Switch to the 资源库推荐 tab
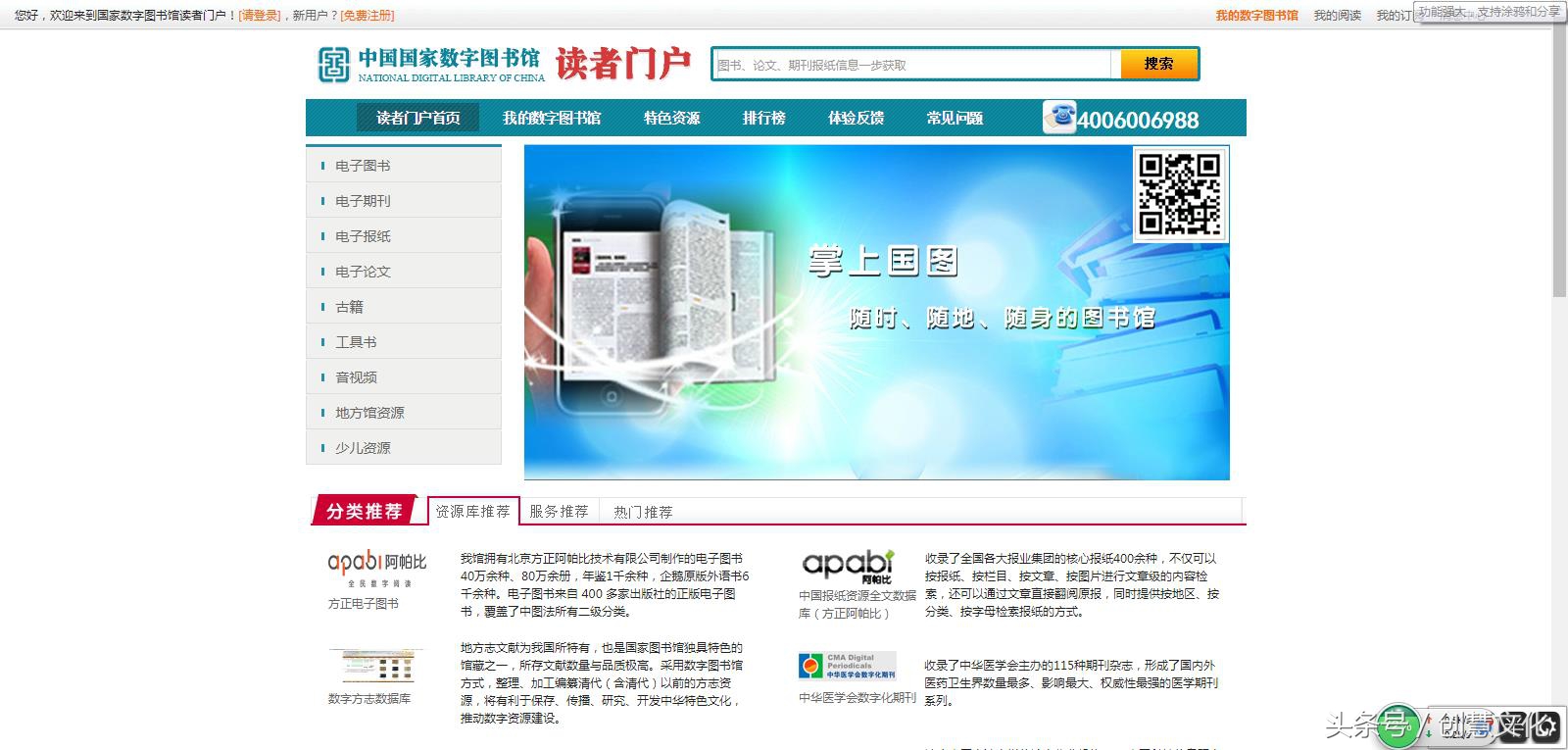This screenshot has width=1568, height=750. (473, 511)
